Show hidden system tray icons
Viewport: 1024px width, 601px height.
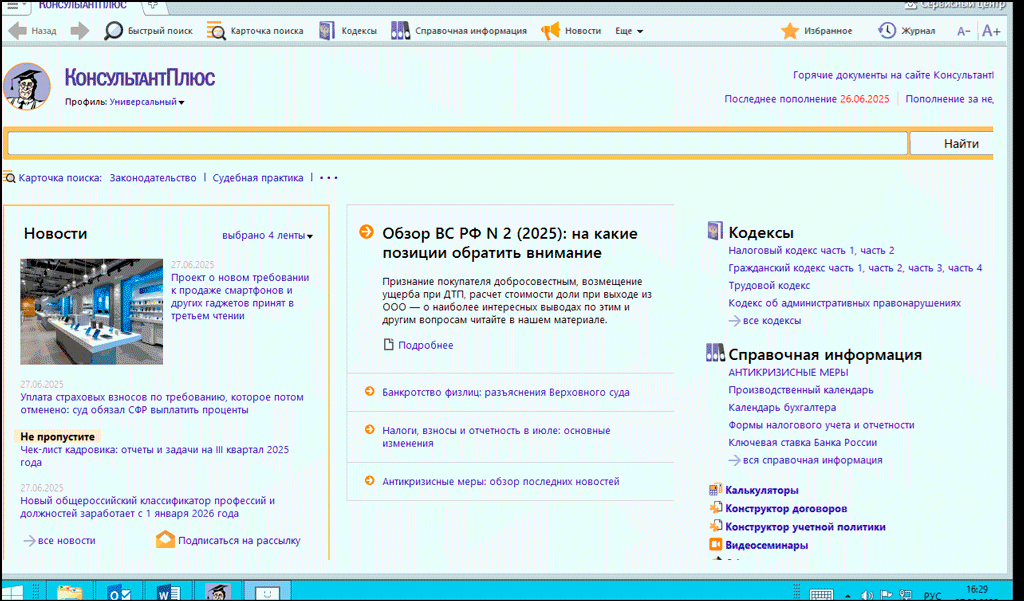(848, 596)
